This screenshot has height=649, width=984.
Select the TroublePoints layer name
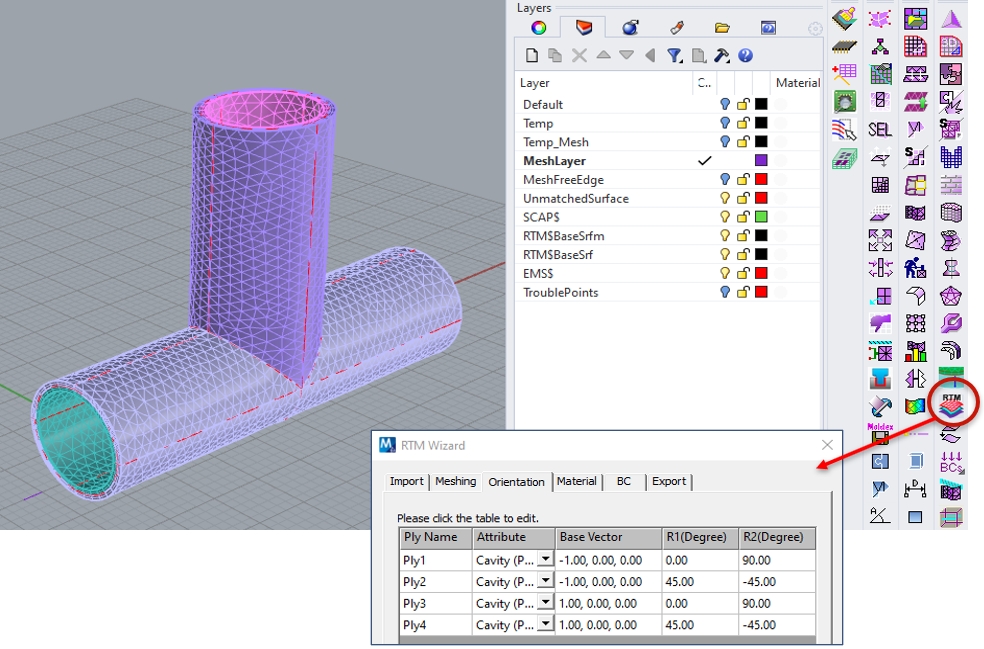[x=560, y=292]
